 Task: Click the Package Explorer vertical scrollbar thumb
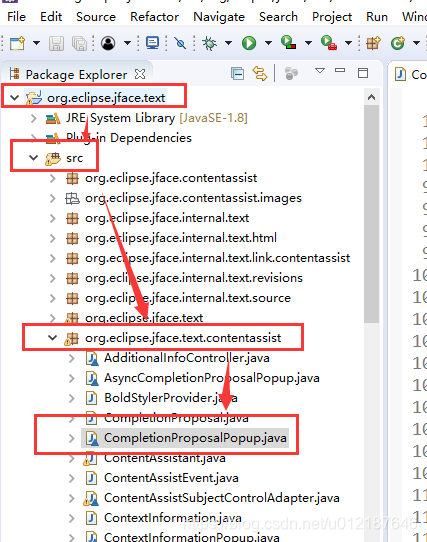click(371, 214)
